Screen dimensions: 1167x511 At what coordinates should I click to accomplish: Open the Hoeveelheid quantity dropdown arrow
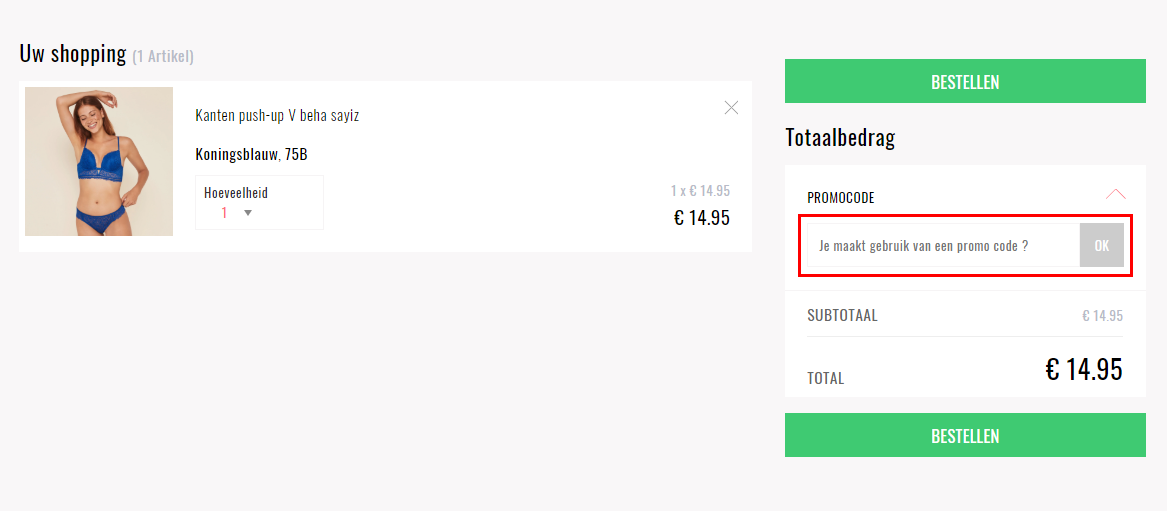(x=248, y=213)
